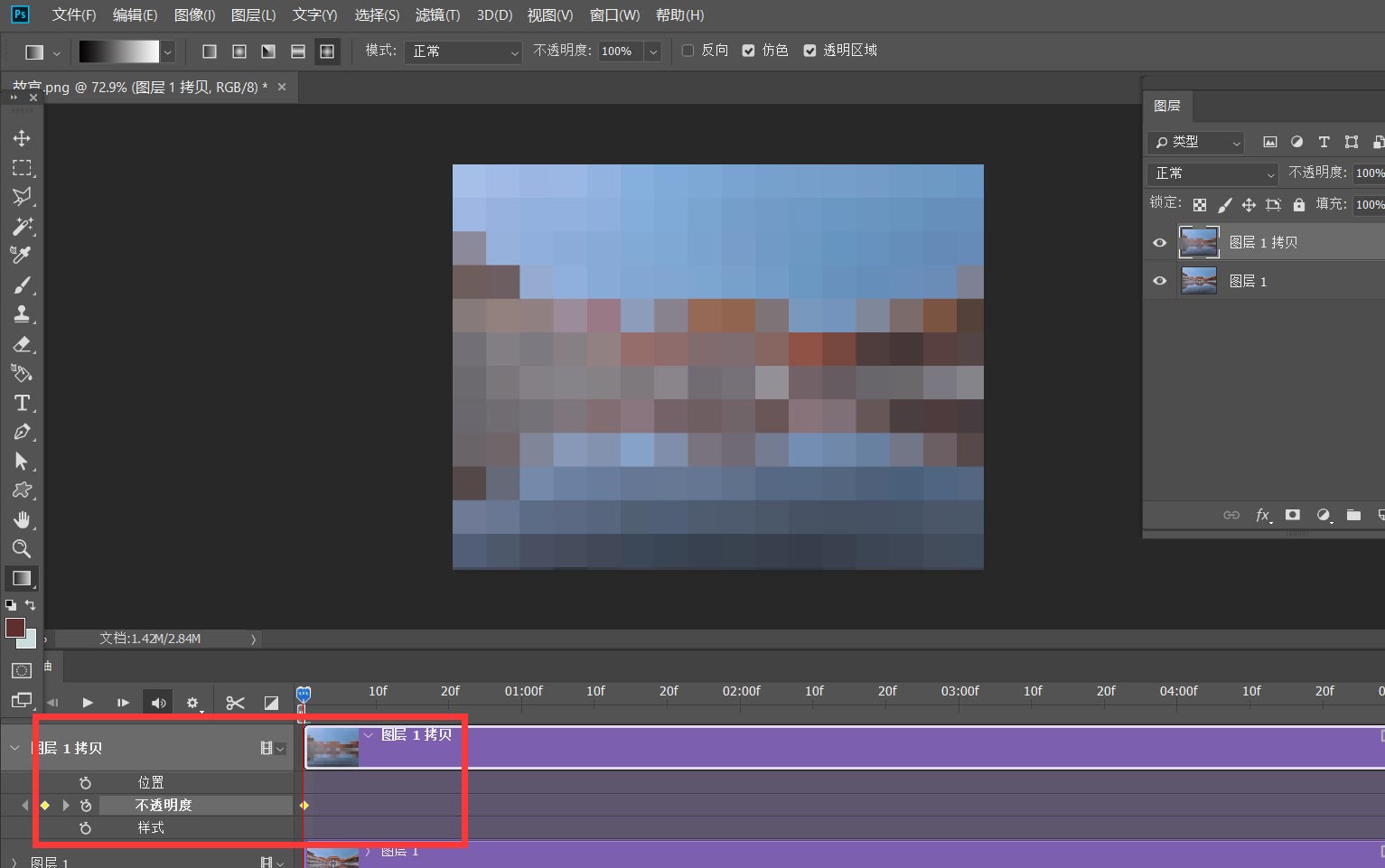Select the Eraser tool
The width and height of the screenshot is (1385, 868).
tap(22, 344)
